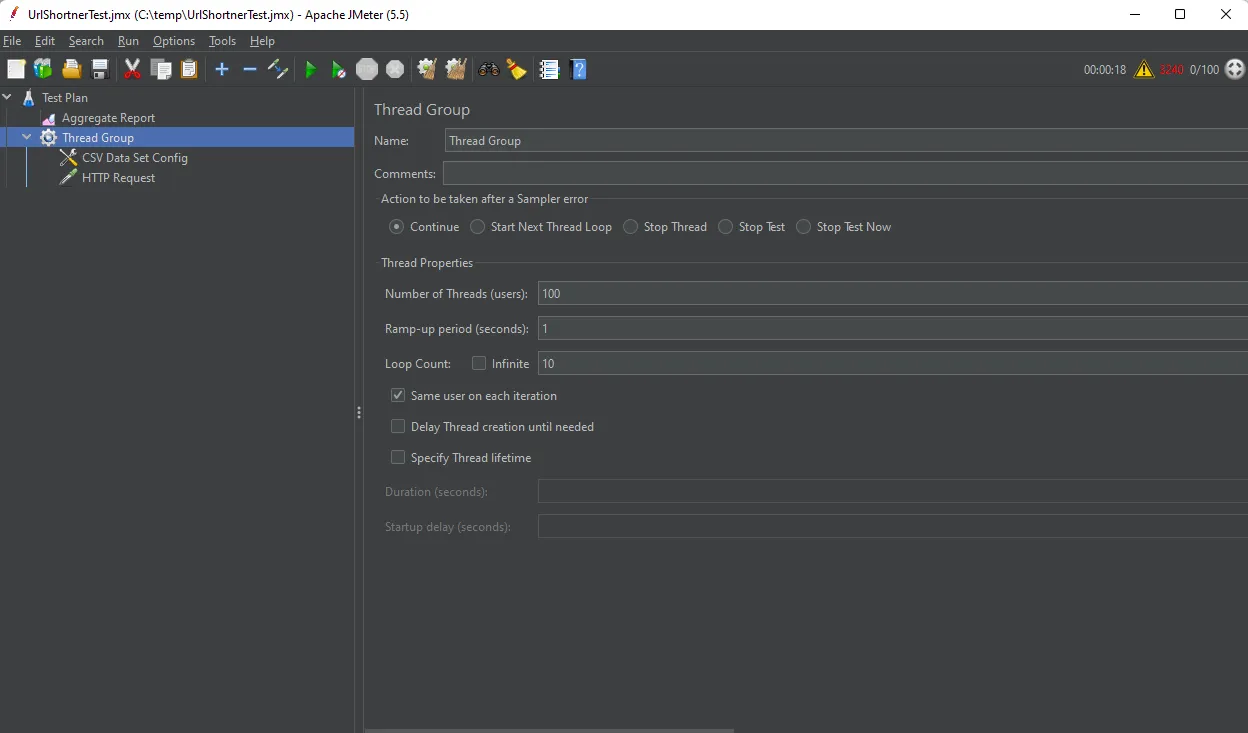Click the Ramp-up period field
The width and height of the screenshot is (1248, 733).
pos(893,329)
